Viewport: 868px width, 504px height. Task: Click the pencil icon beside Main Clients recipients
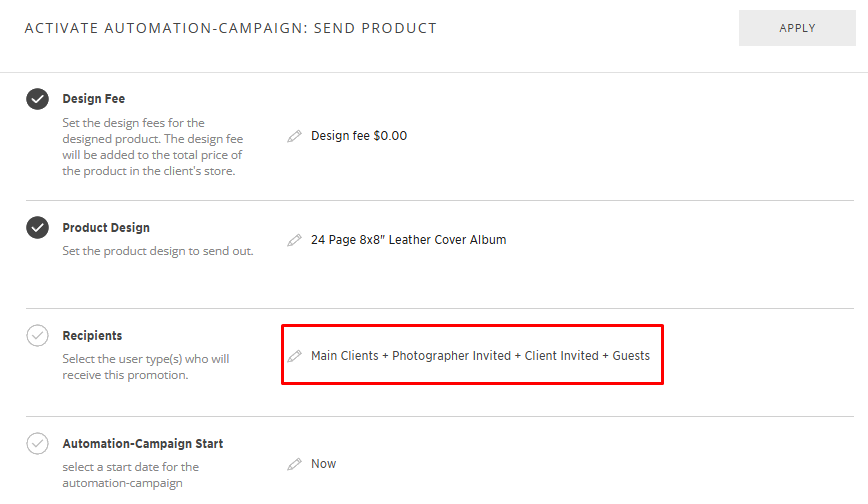[x=294, y=356]
